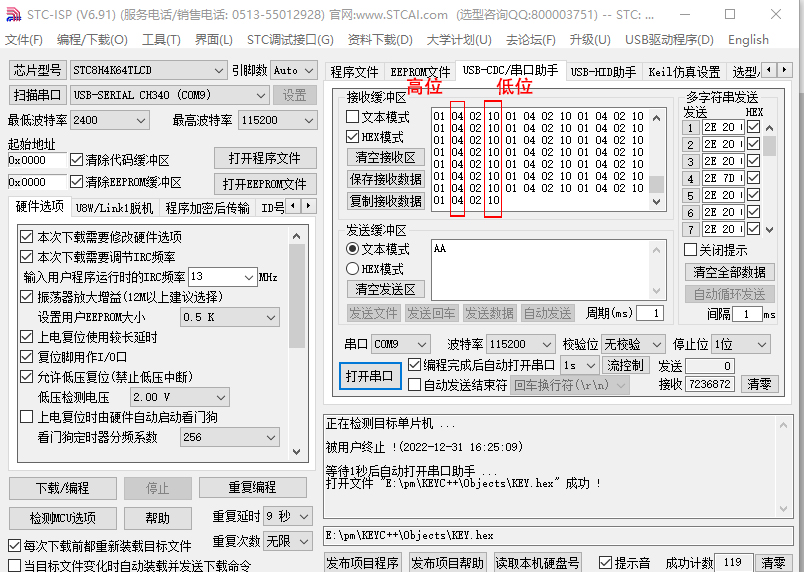Click the receive buffer vertical scrollbar
The width and height of the screenshot is (804, 572).
click(x=656, y=160)
